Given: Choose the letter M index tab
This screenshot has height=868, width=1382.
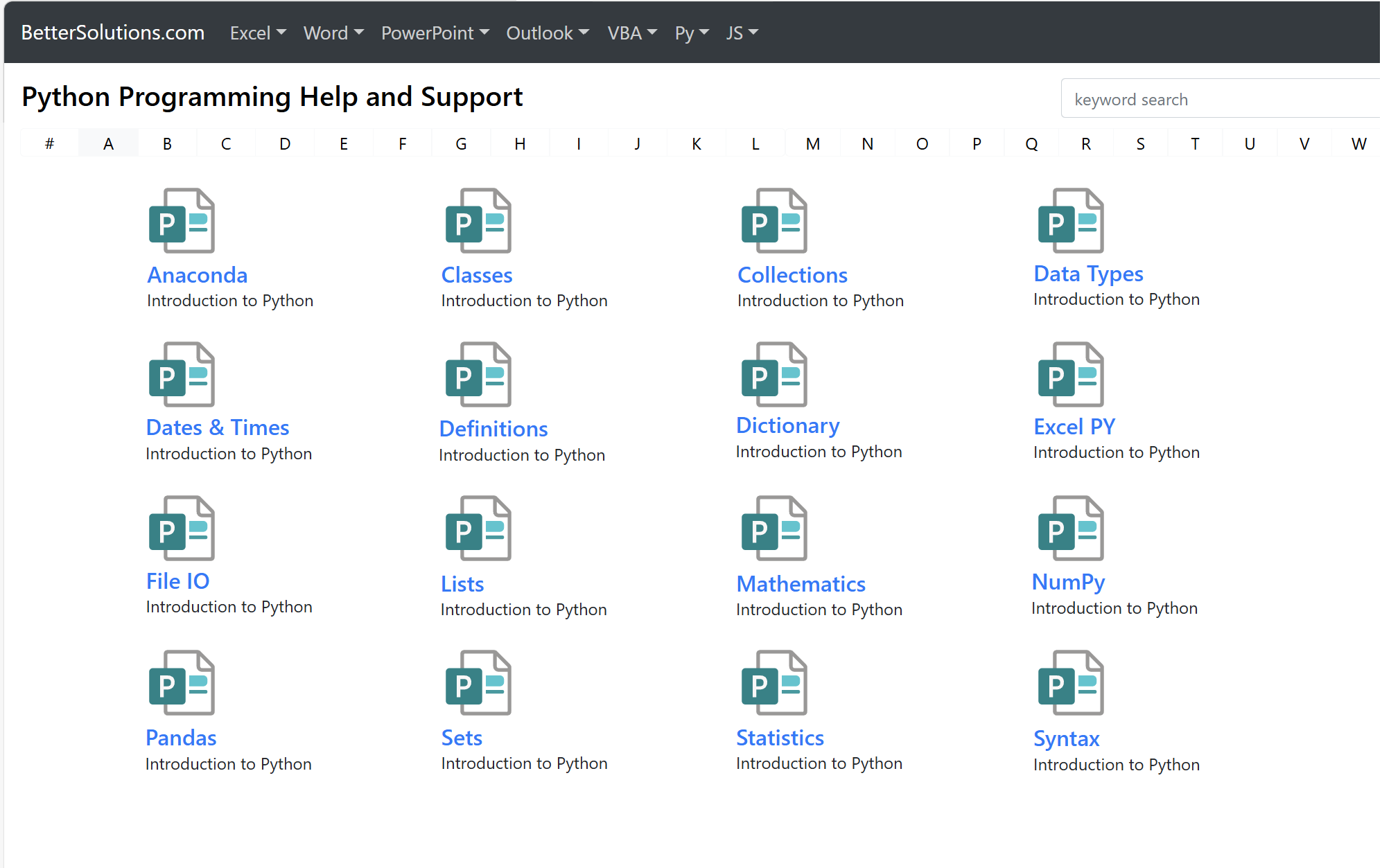Looking at the screenshot, I should tap(813, 143).
